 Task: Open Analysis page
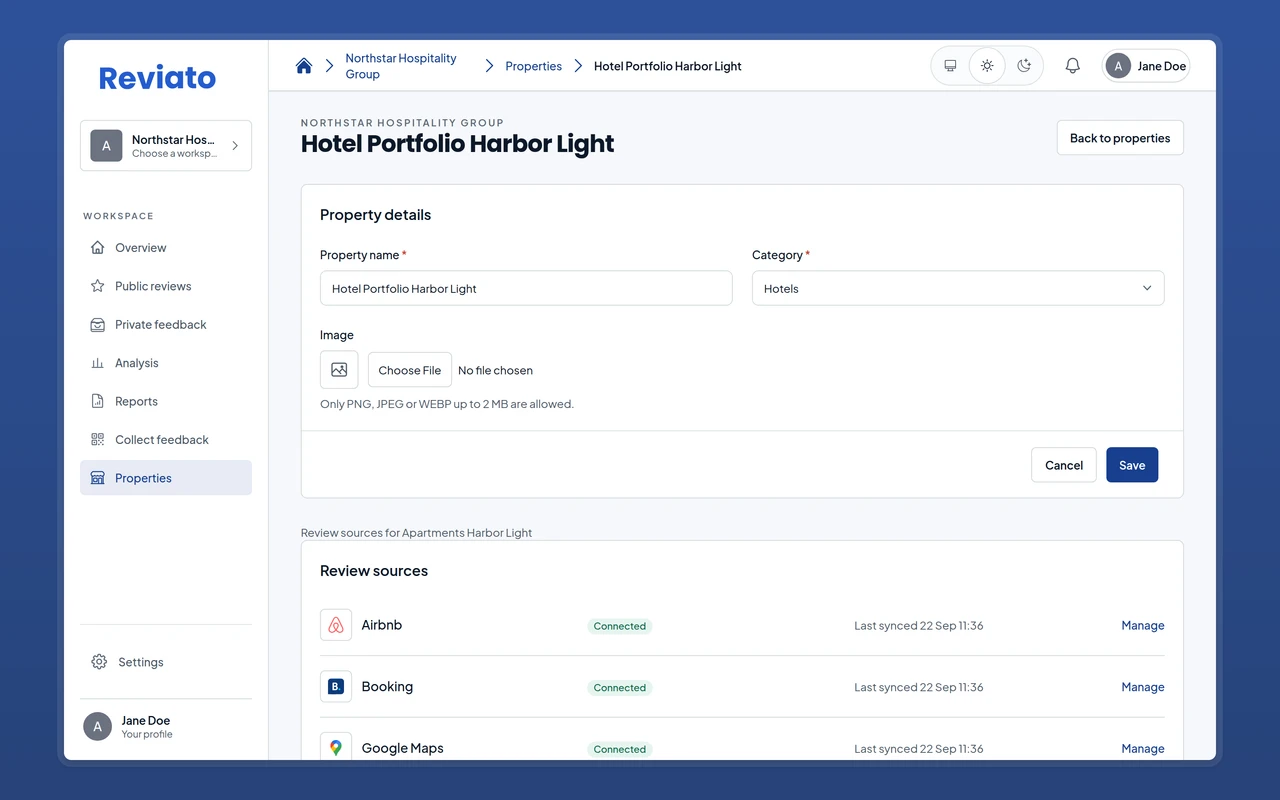(x=166, y=363)
